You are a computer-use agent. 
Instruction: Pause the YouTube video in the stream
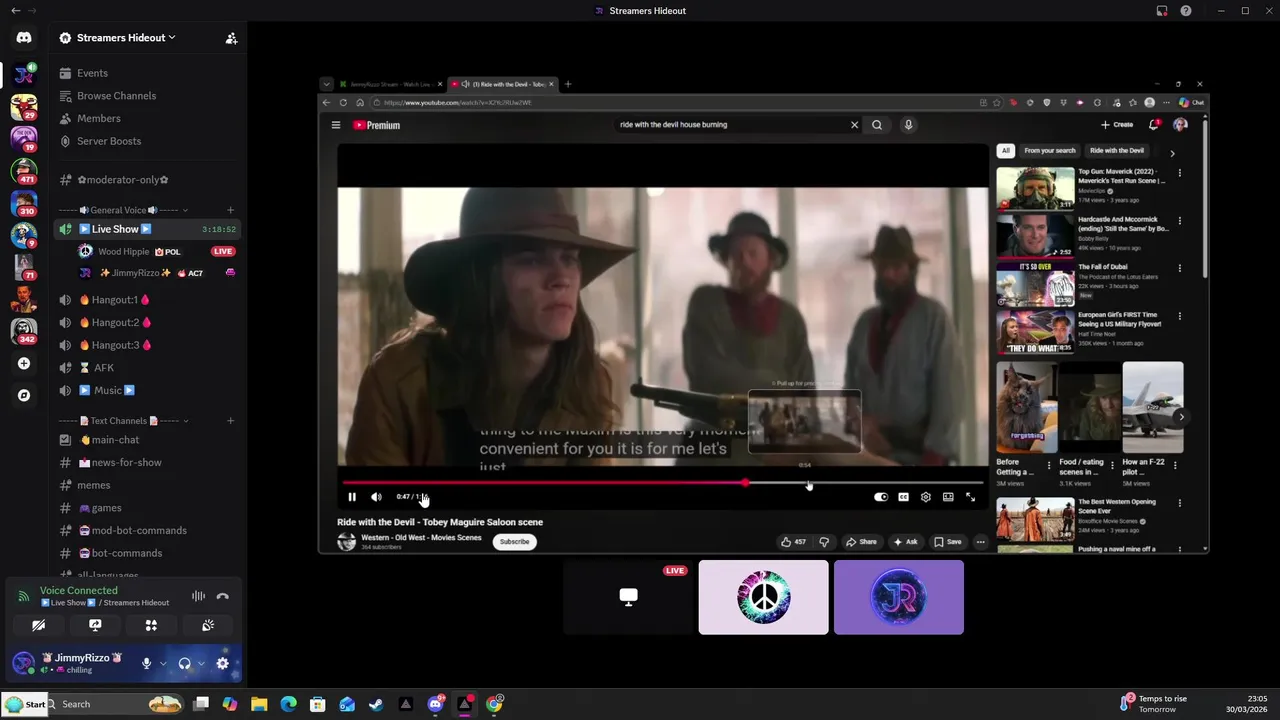click(x=352, y=497)
